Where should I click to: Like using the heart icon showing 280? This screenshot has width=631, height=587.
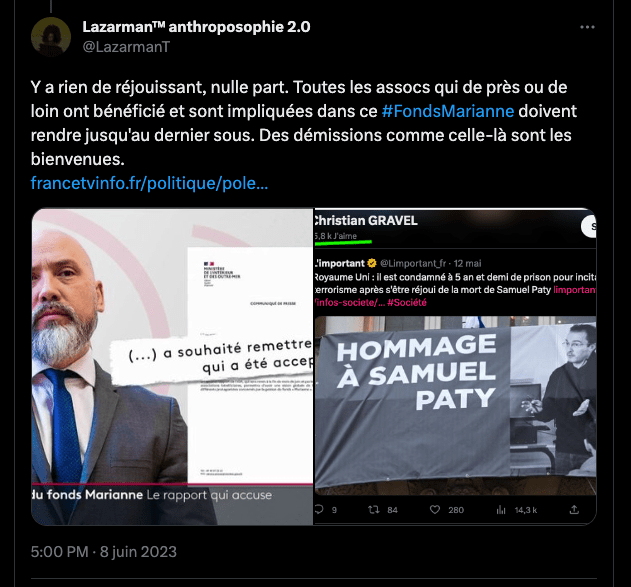(435, 510)
